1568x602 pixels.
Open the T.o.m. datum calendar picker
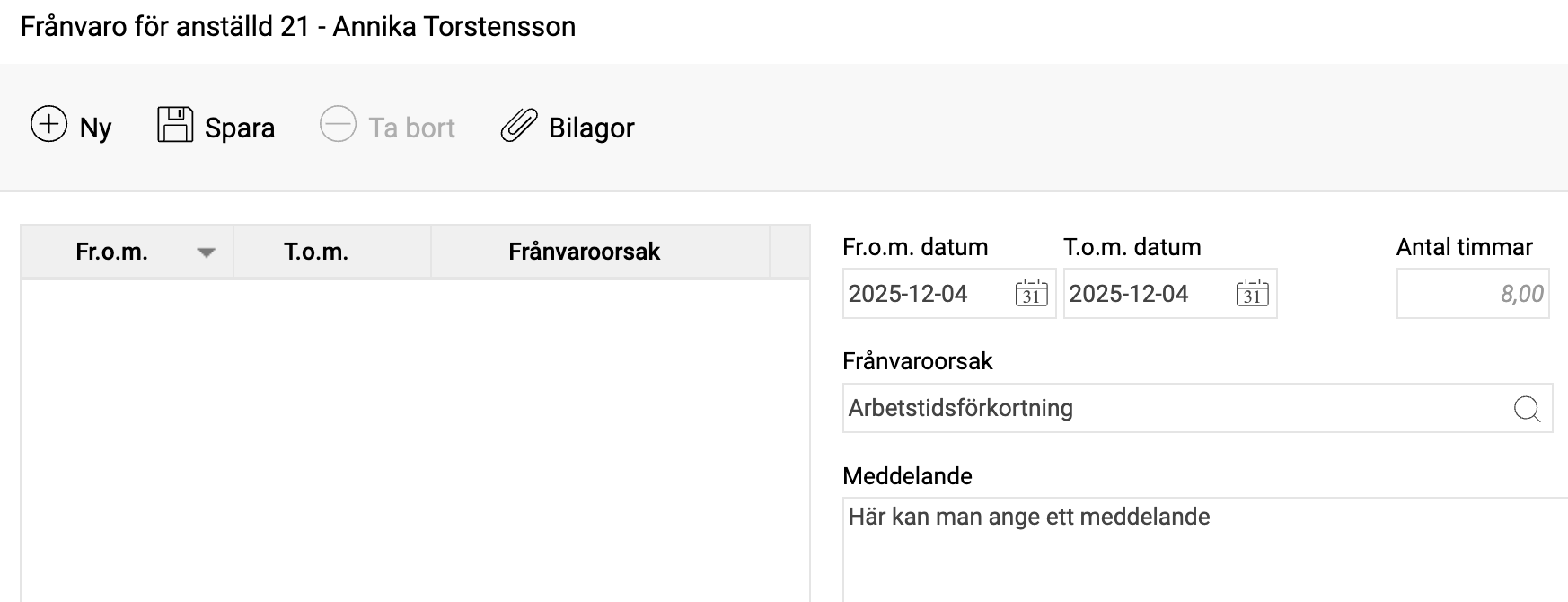click(1252, 294)
